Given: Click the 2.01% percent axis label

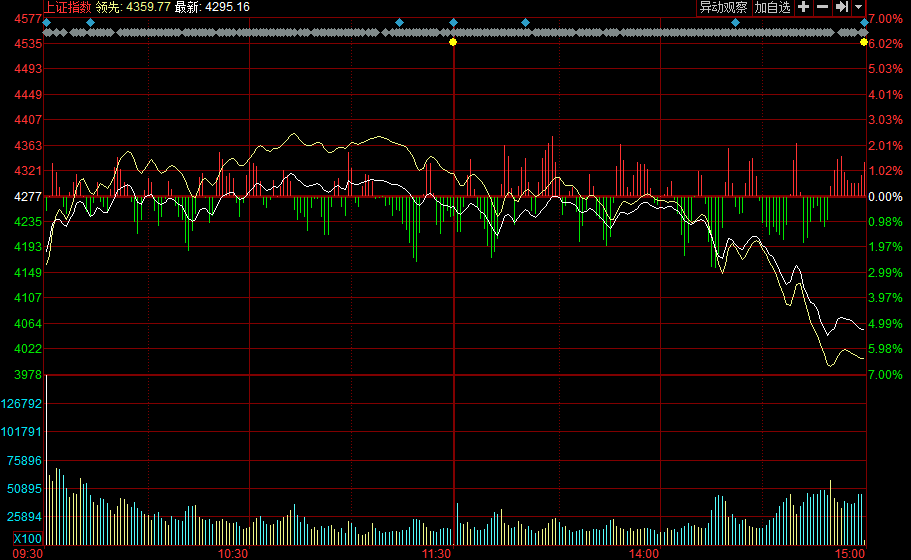Looking at the screenshot, I should coord(885,145).
